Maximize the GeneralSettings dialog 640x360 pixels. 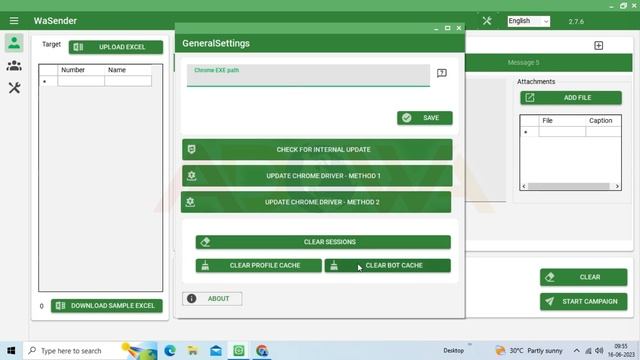pos(448,28)
